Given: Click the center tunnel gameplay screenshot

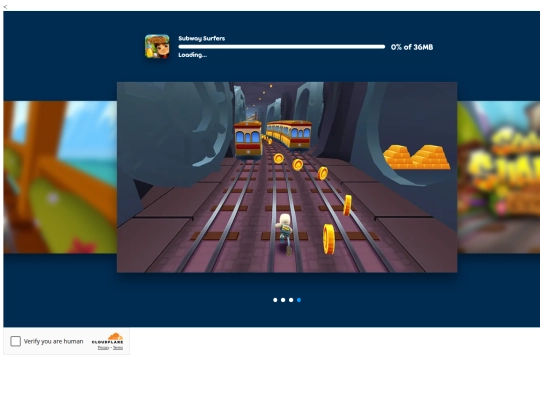Looking at the screenshot, I should pyautogui.click(x=287, y=177).
